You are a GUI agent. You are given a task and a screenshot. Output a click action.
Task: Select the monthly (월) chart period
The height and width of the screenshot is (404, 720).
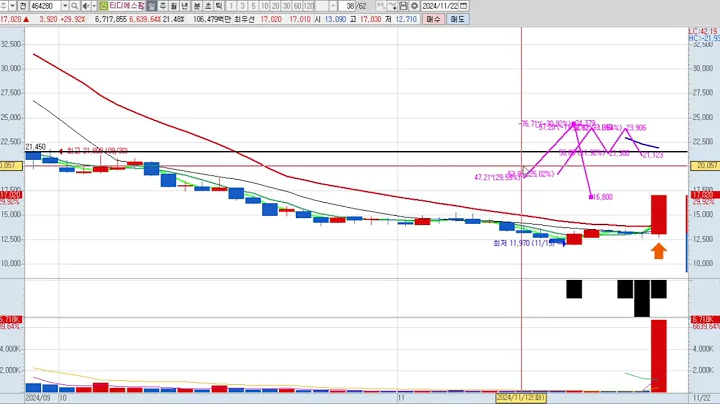tap(174, 6)
